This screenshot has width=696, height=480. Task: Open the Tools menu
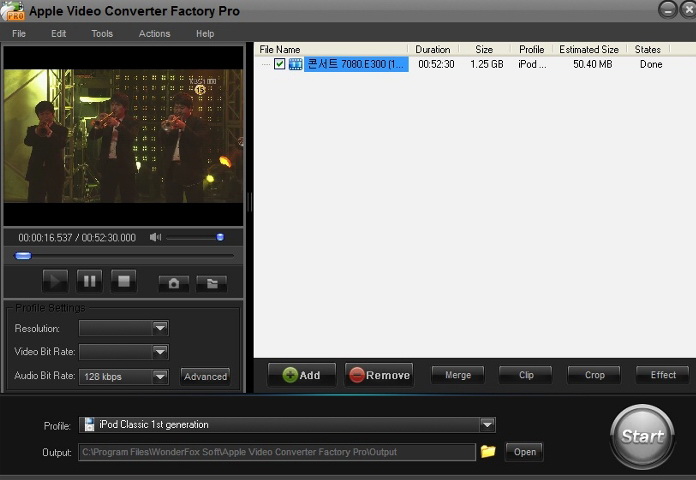click(x=102, y=34)
